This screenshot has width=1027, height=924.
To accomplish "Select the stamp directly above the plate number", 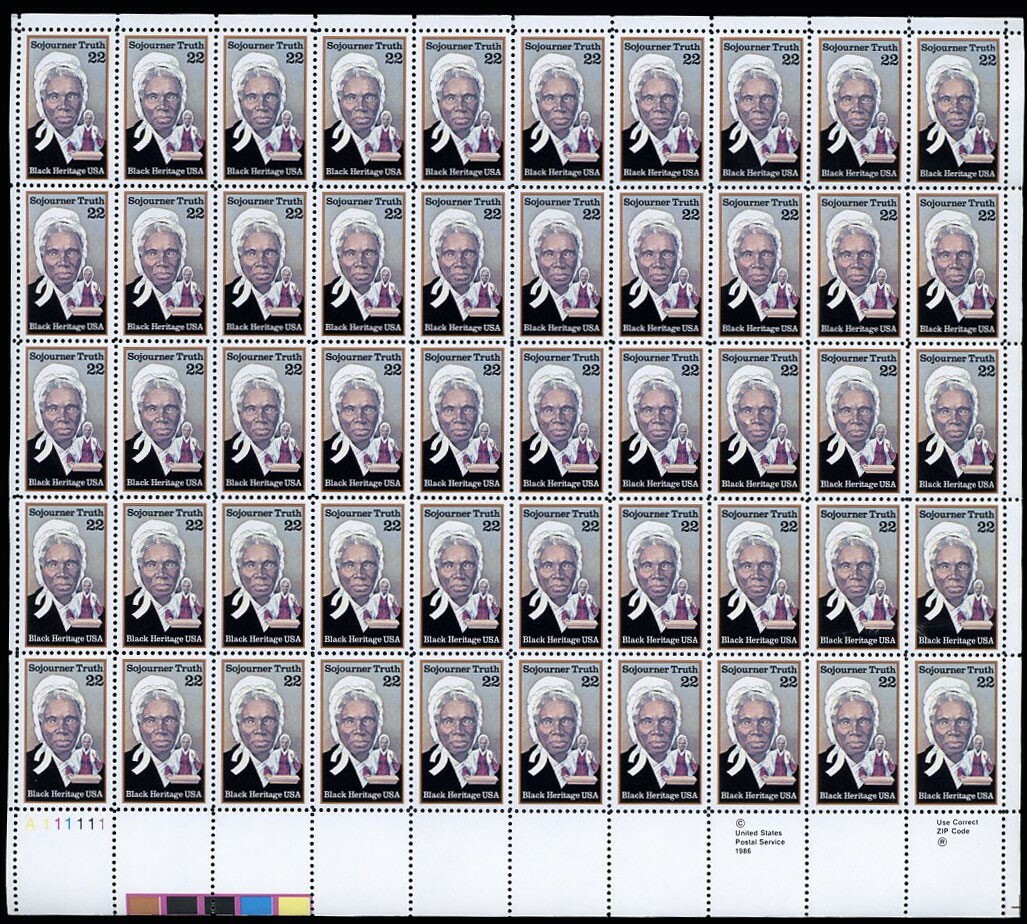I will [66, 732].
